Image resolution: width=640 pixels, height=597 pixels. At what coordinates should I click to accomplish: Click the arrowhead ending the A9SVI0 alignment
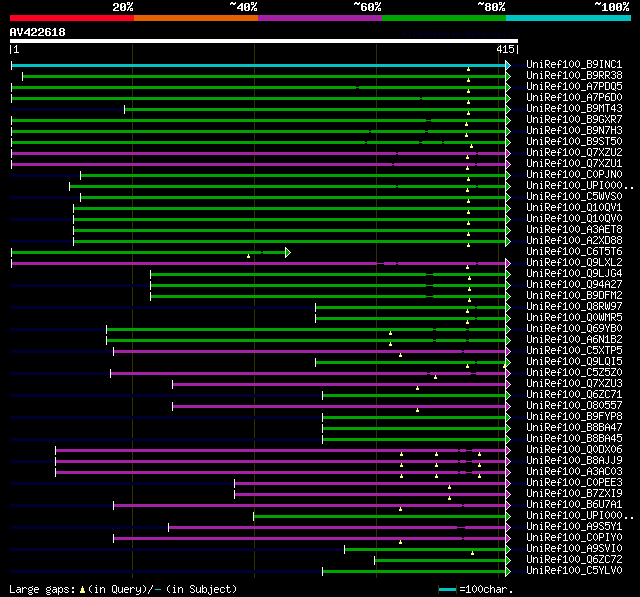tap(508, 550)
